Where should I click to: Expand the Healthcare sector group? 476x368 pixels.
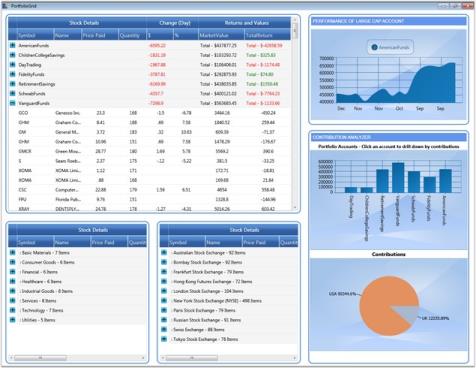(x=13, y=282)
